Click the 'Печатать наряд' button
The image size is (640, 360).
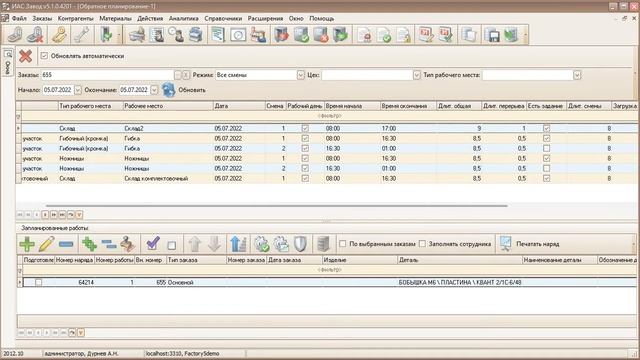(529, 244)
